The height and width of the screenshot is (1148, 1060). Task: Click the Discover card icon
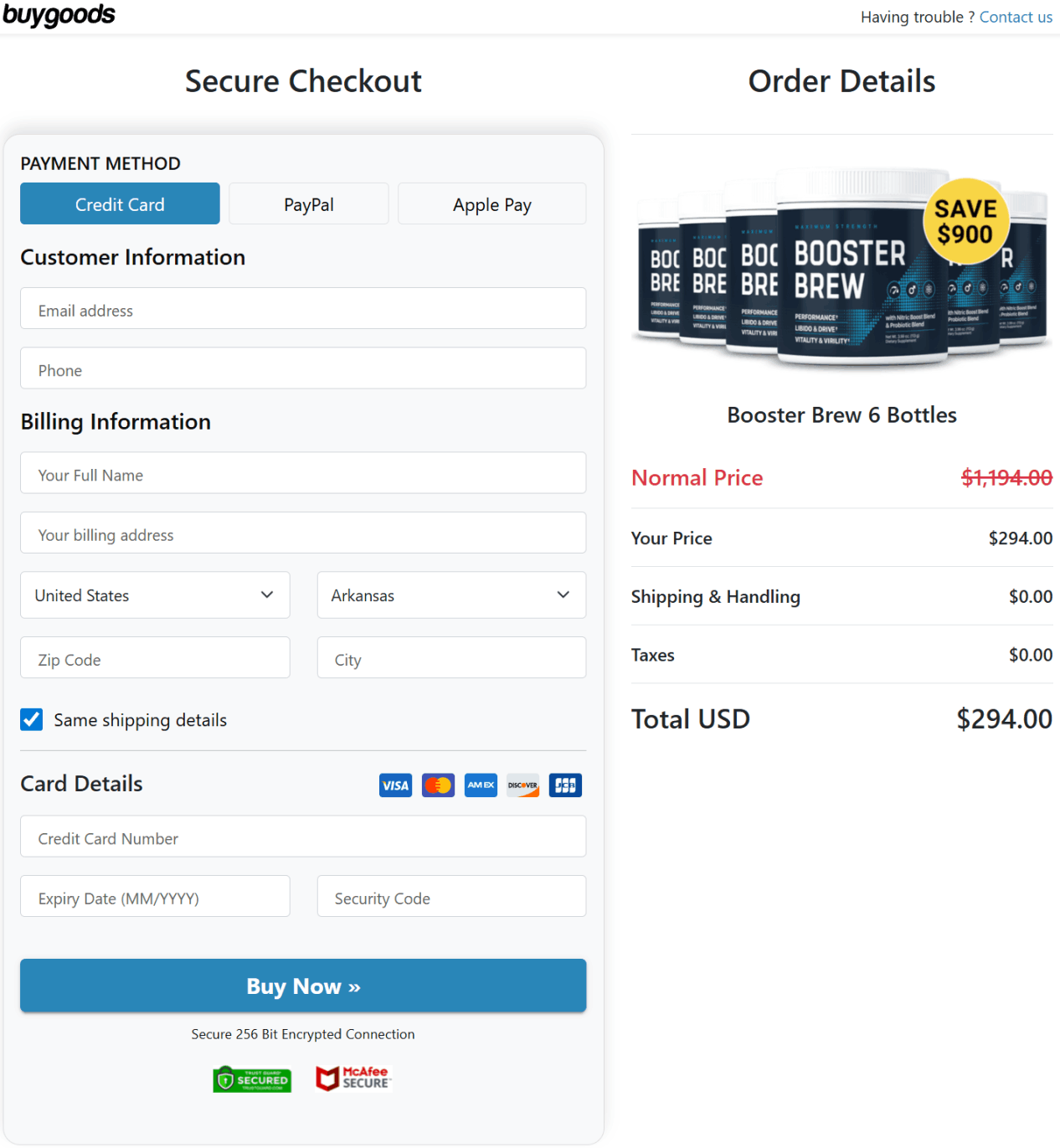[x=522, y=785]
